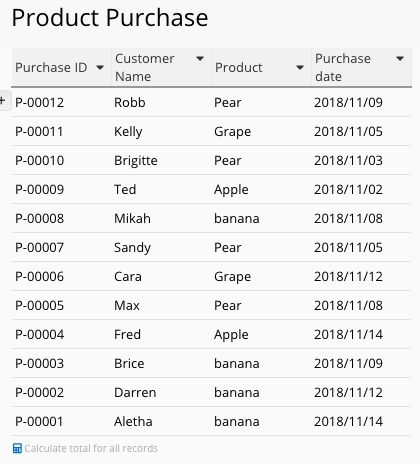Open the Purchase ID column dropdown arrow
This screenshot has height=464, width=420.
100,68
